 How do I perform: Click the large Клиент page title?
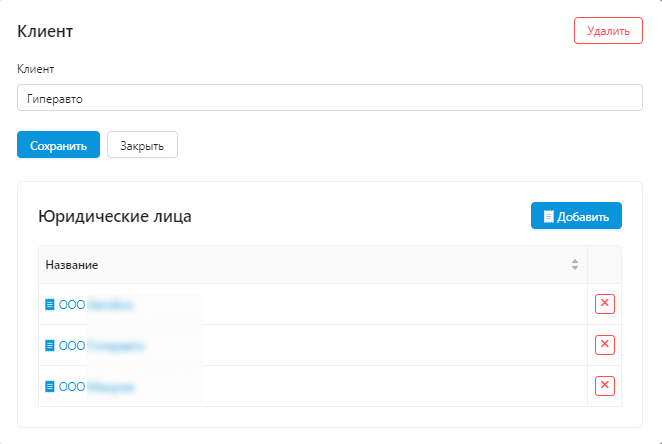click(45, 31)
